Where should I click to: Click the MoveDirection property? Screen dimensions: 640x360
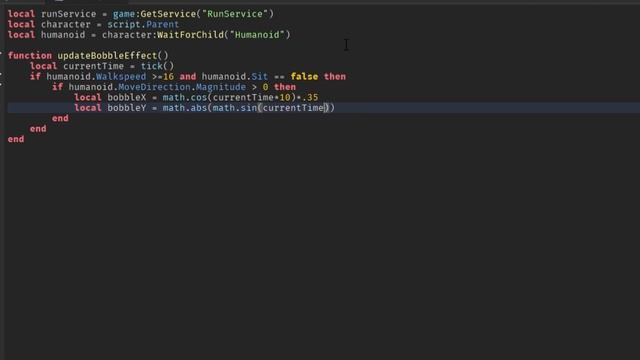pyautogui.click(x=154, y=87)
